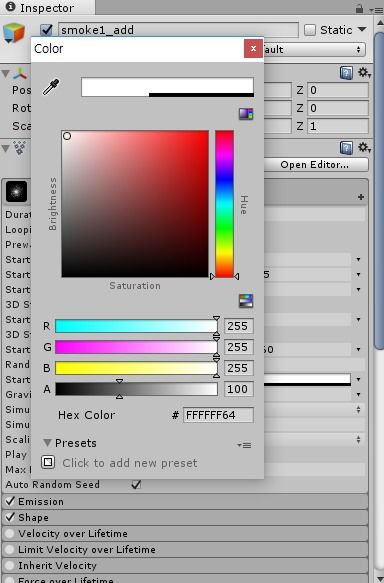Edit the B value field
The width and height of the screenshot is (384, 583).
[x=239, y=368]
